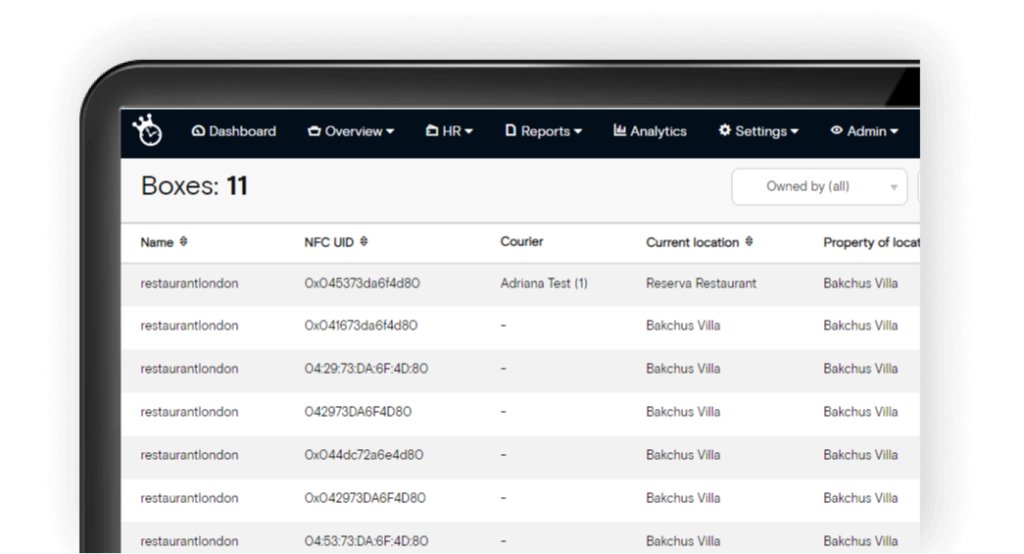Sort table by Name column arrows

pyautogui.click(x=184, y=242)
